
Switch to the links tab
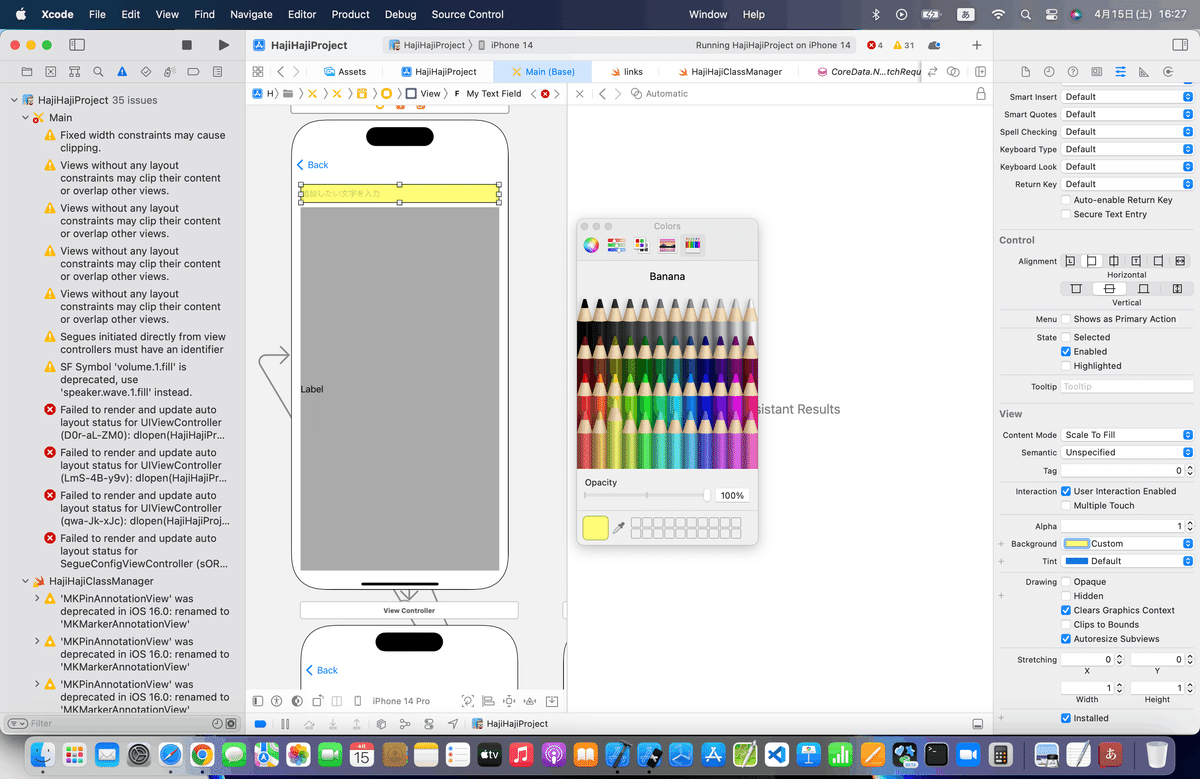(x=625, y=72)
